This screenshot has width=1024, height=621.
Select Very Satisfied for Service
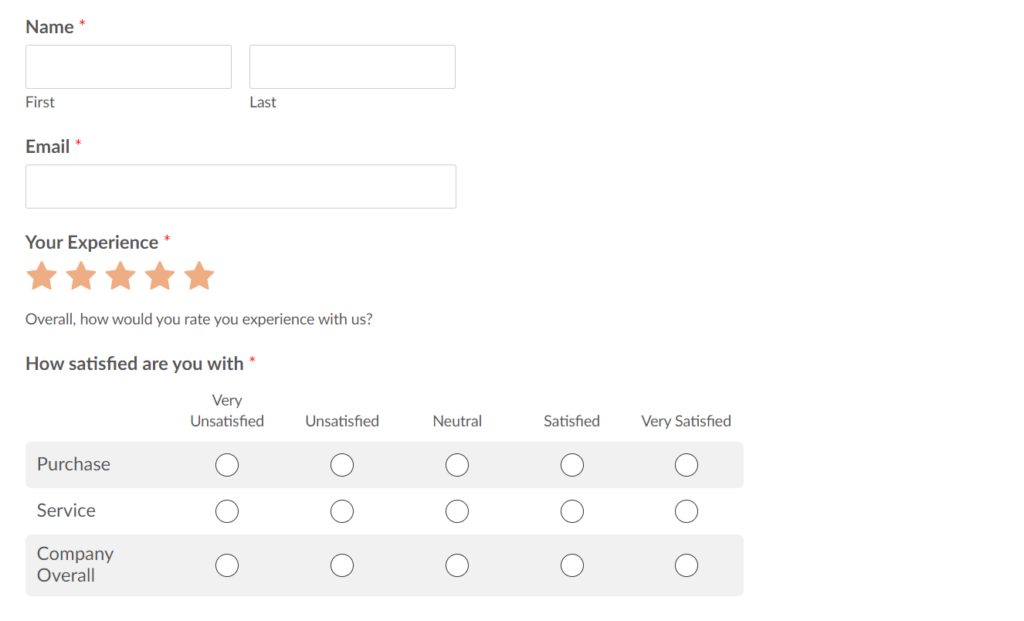686,511
